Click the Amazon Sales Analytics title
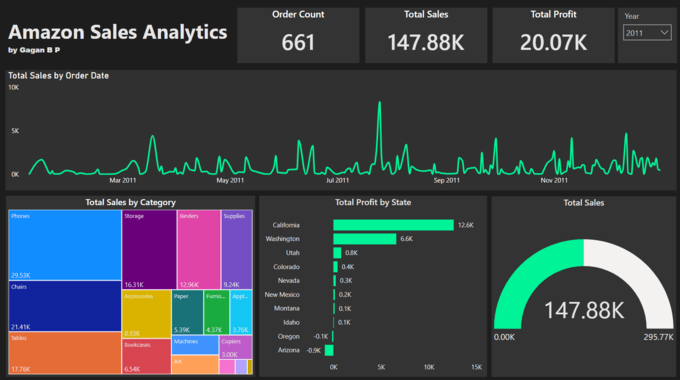Screen dimensions: 680x380 click(118, 32)
